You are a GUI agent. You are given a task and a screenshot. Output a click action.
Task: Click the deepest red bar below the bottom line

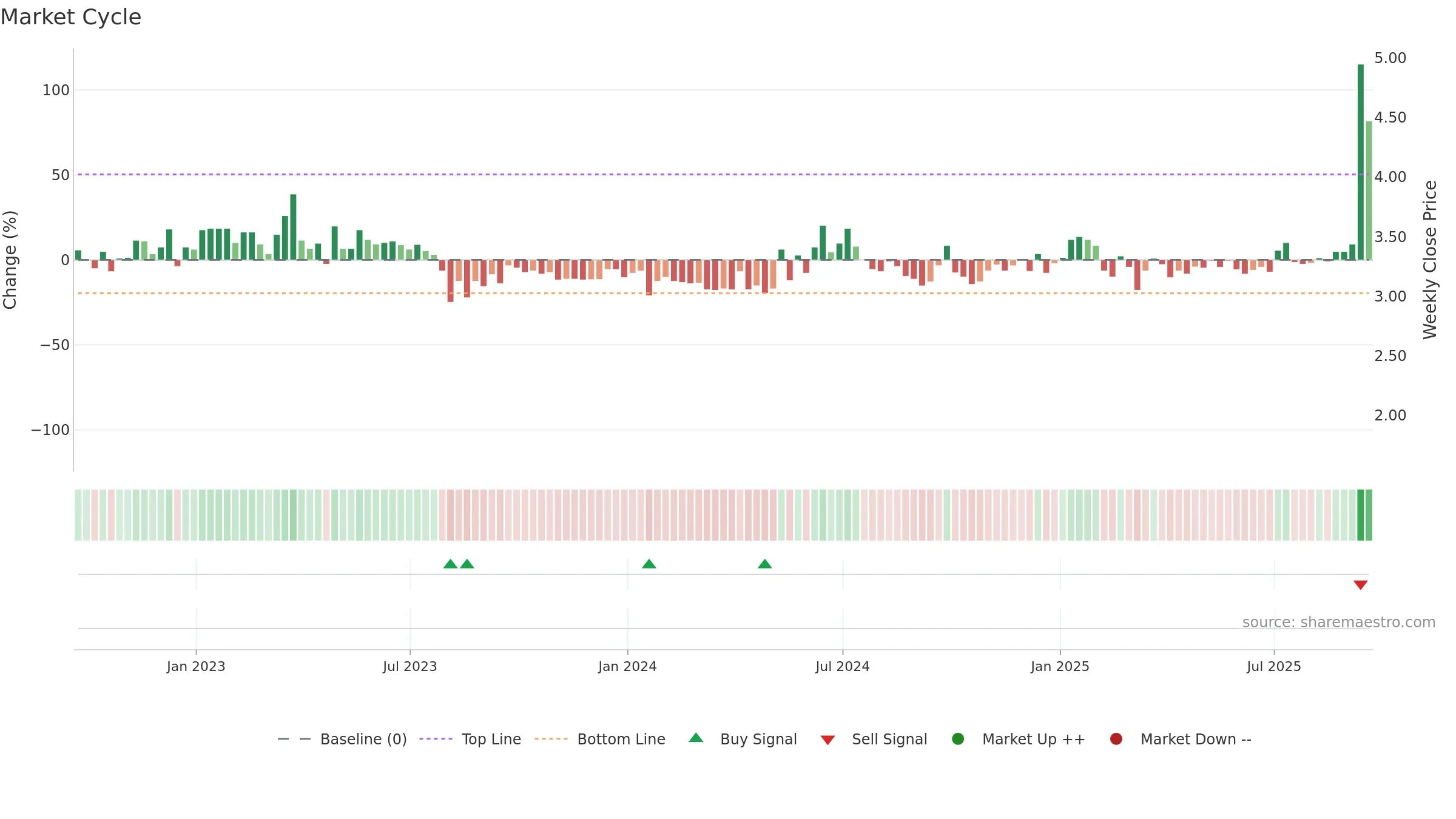click(x=450, y=281)
